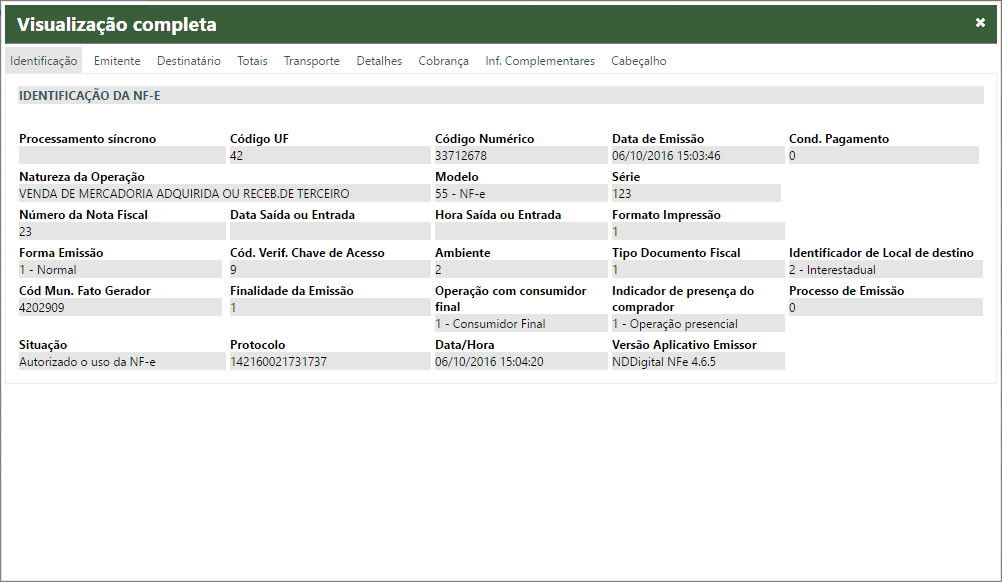The width and height of the screenshot is (1002, 582).
Task: Click the Versão Aplicativo Emissor field
Action: (697, 362)
